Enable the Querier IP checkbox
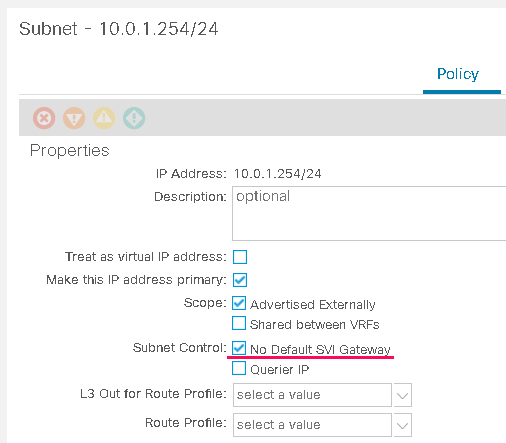The image size is (506, 443). click(239, 368)
